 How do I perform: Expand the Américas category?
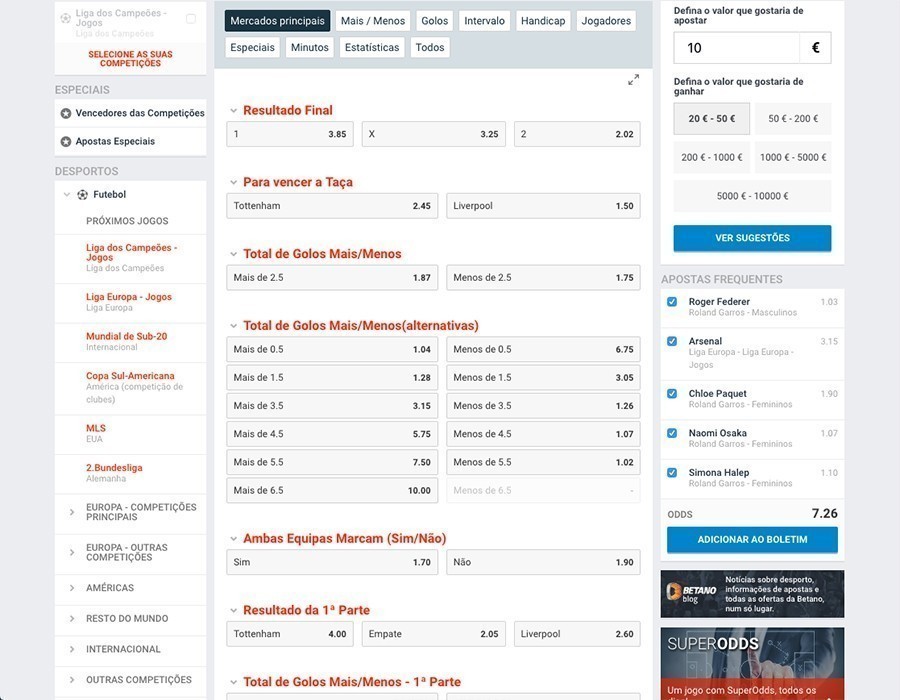(72, 588)
